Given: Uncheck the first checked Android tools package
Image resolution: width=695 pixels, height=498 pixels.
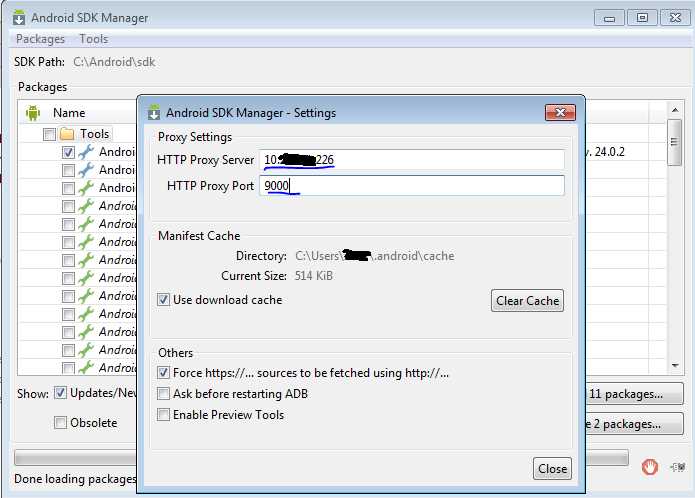Looking at the screenshot, I should [68, 152].
